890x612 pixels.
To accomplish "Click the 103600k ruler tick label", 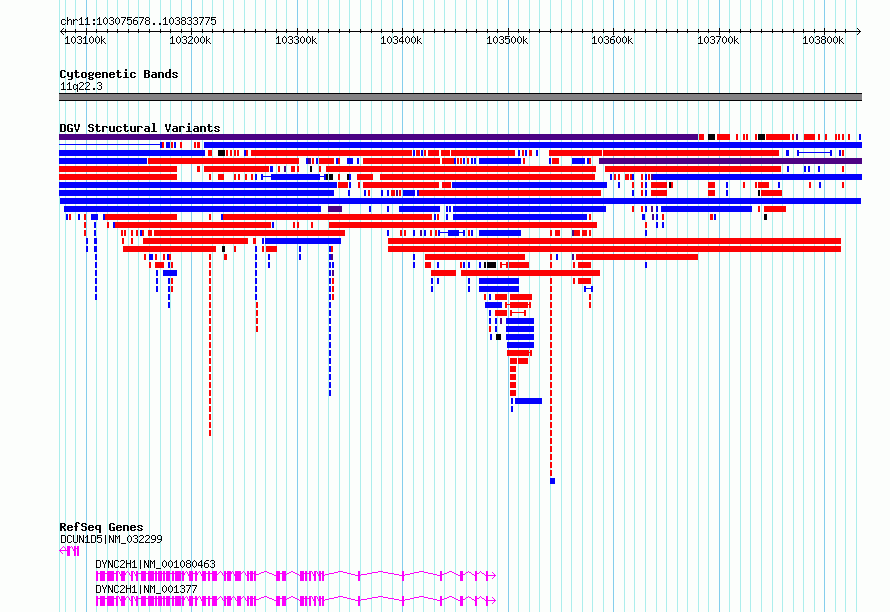I will coord(612,40).
